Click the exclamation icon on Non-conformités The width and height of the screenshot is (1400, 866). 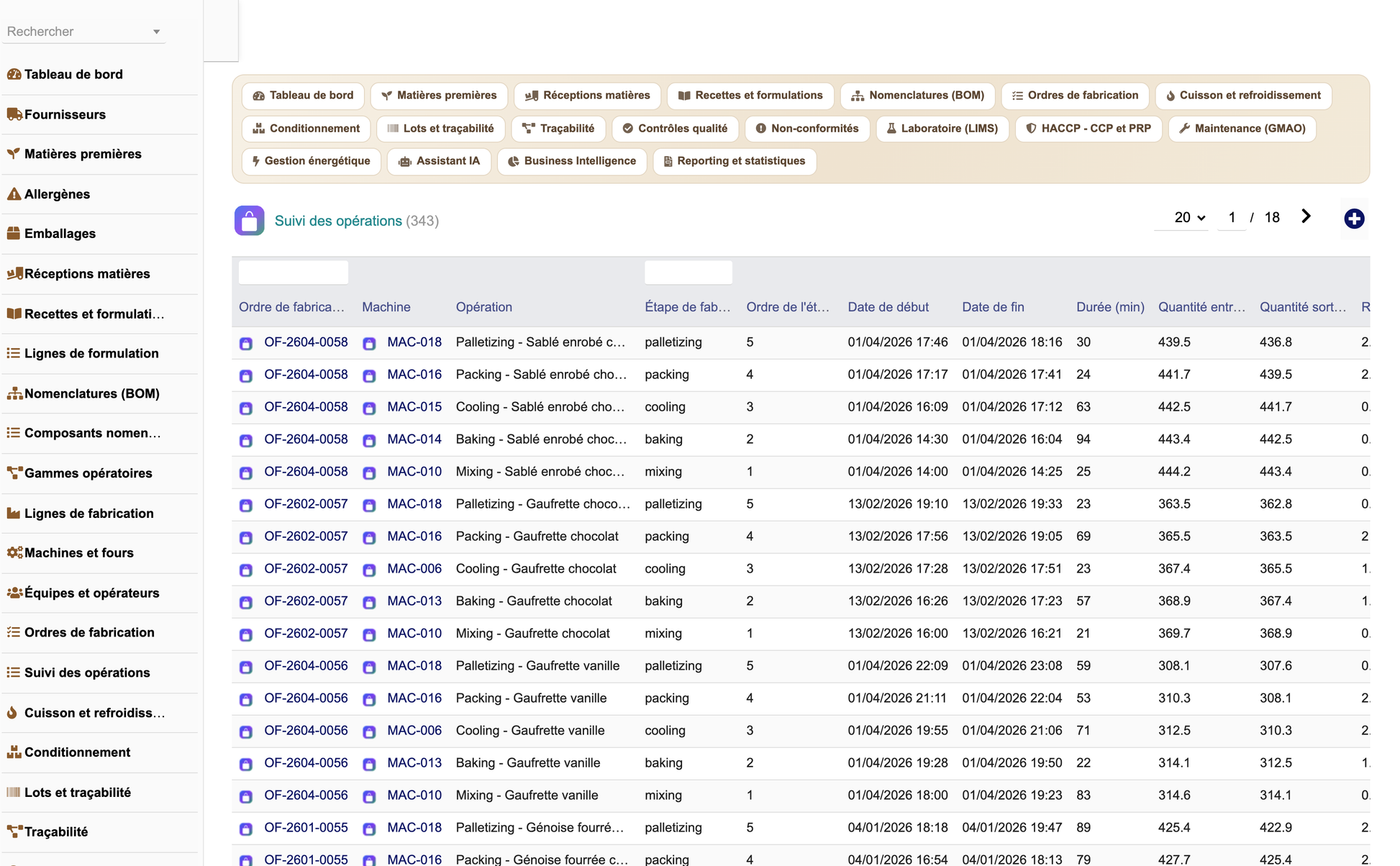pyautogui.click(x=760, y=129)
